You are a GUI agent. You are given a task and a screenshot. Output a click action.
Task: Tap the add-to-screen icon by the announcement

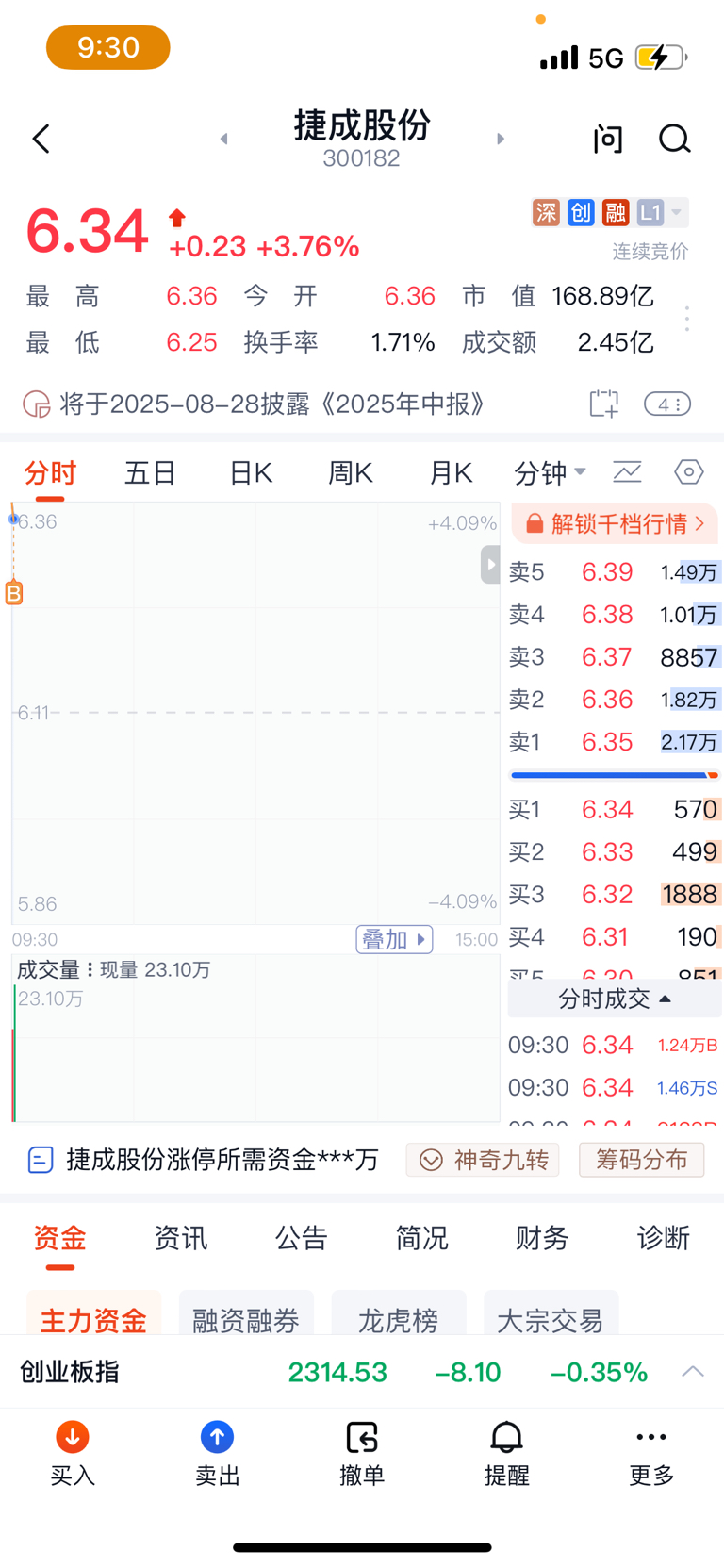click(604, 404)
